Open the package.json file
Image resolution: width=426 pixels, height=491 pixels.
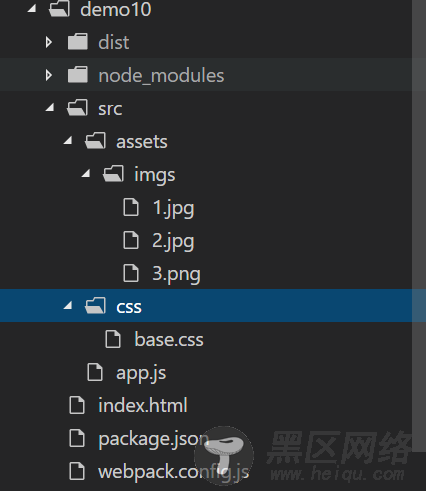tap(153, 439)
